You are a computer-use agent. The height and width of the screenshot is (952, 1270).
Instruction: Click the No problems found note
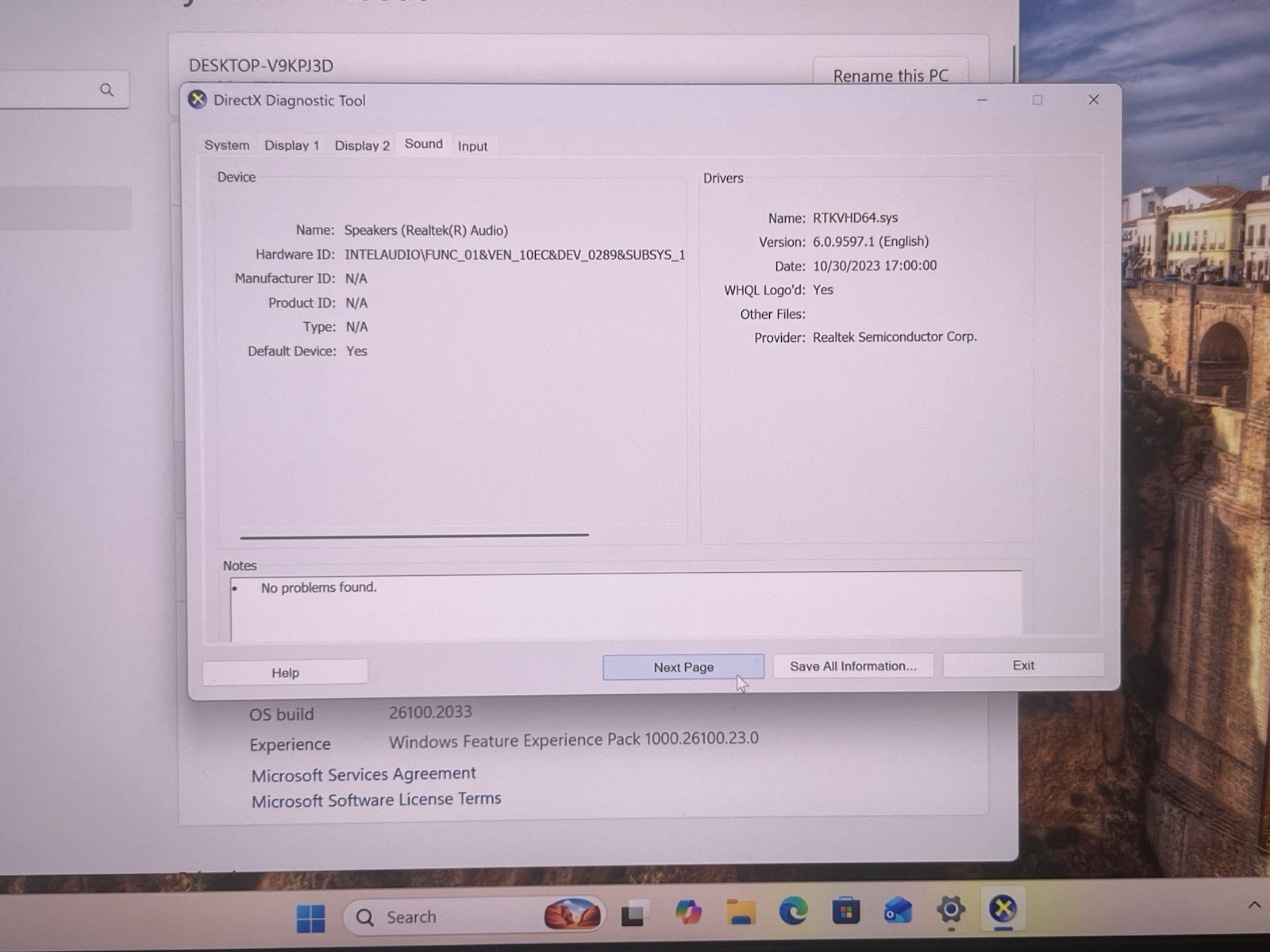click(319, 588)
